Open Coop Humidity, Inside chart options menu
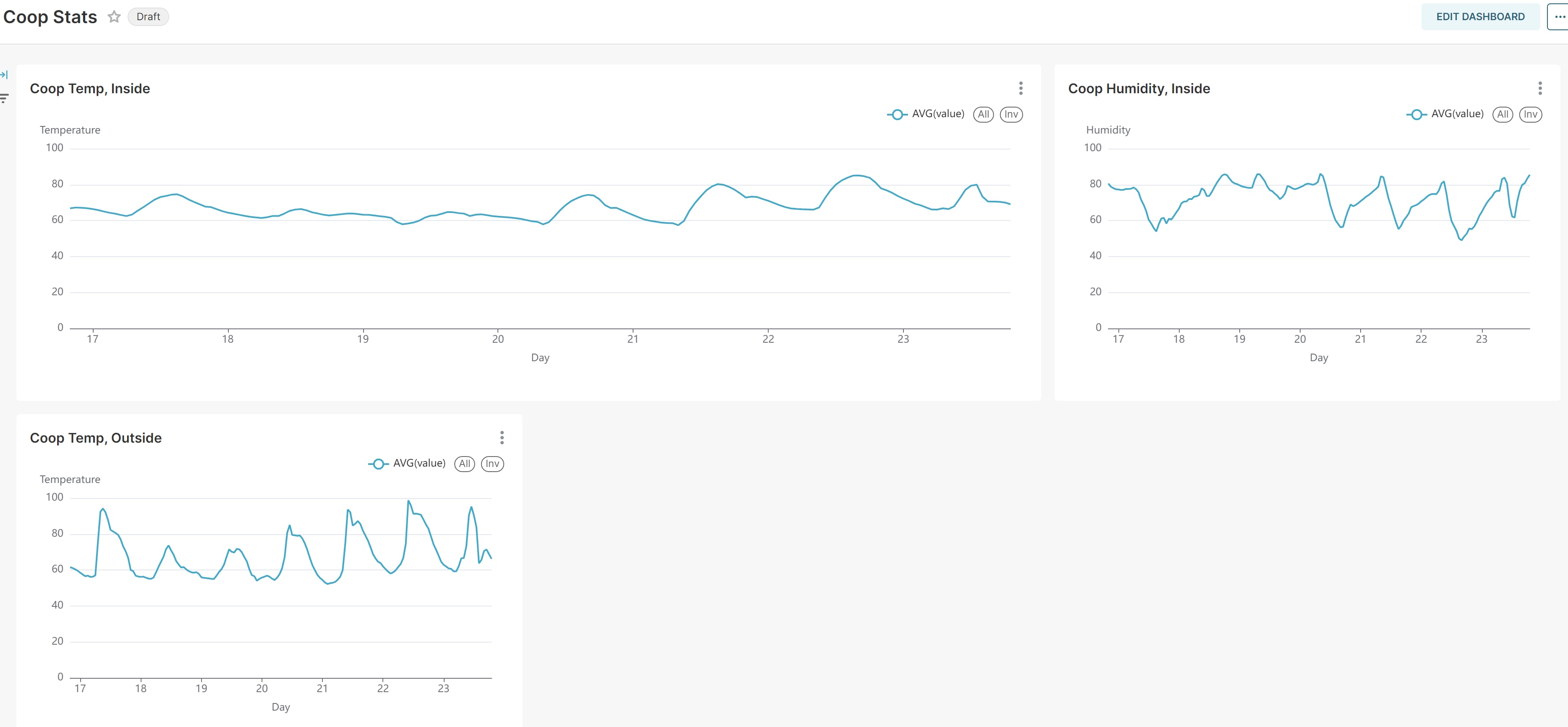 tap(1540, 88)
